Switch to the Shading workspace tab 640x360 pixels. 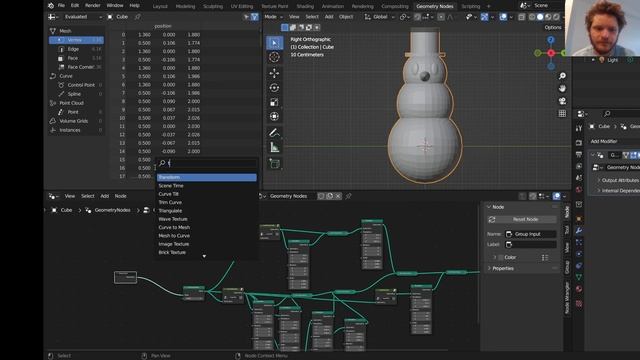pyautogui.click(x=305, y=6)
